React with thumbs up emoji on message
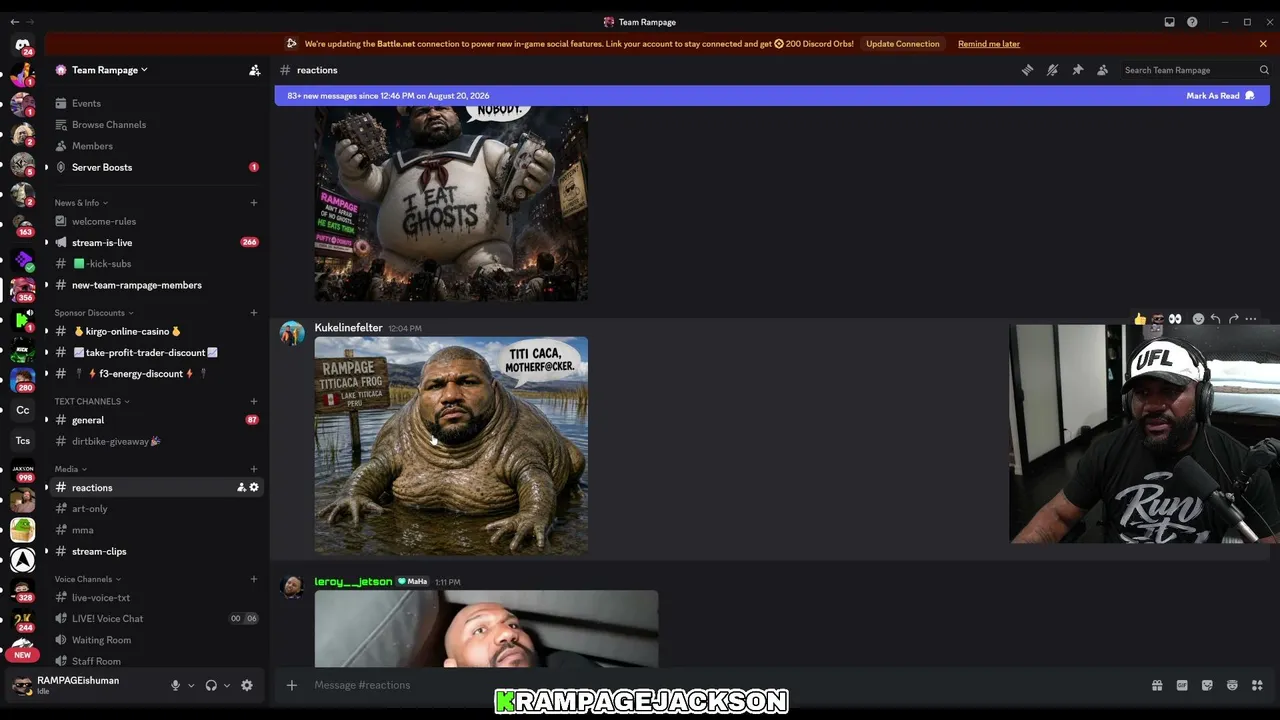 [x=1139, y=319]
